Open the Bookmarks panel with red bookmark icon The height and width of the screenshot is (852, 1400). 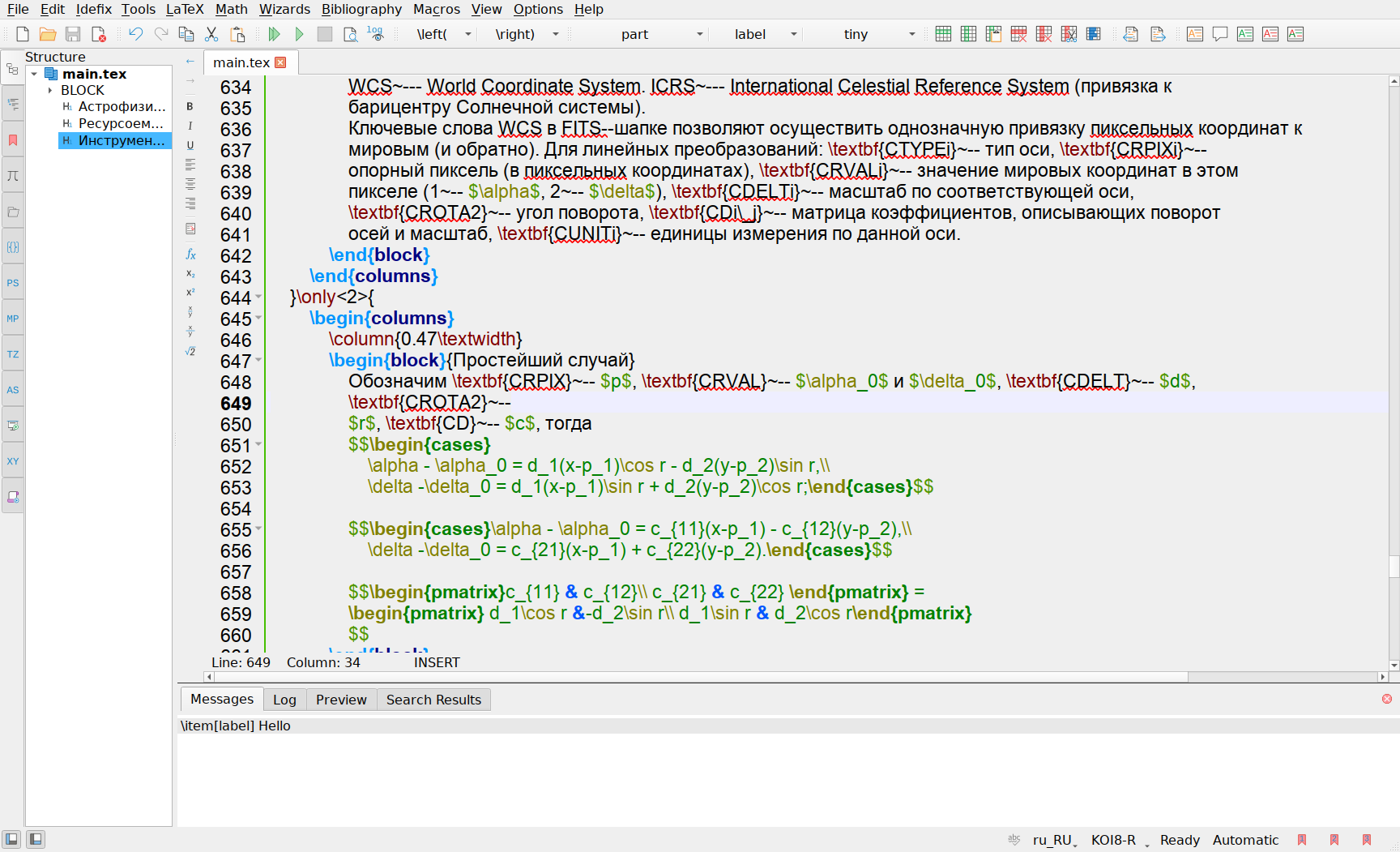tap(13, 140)
